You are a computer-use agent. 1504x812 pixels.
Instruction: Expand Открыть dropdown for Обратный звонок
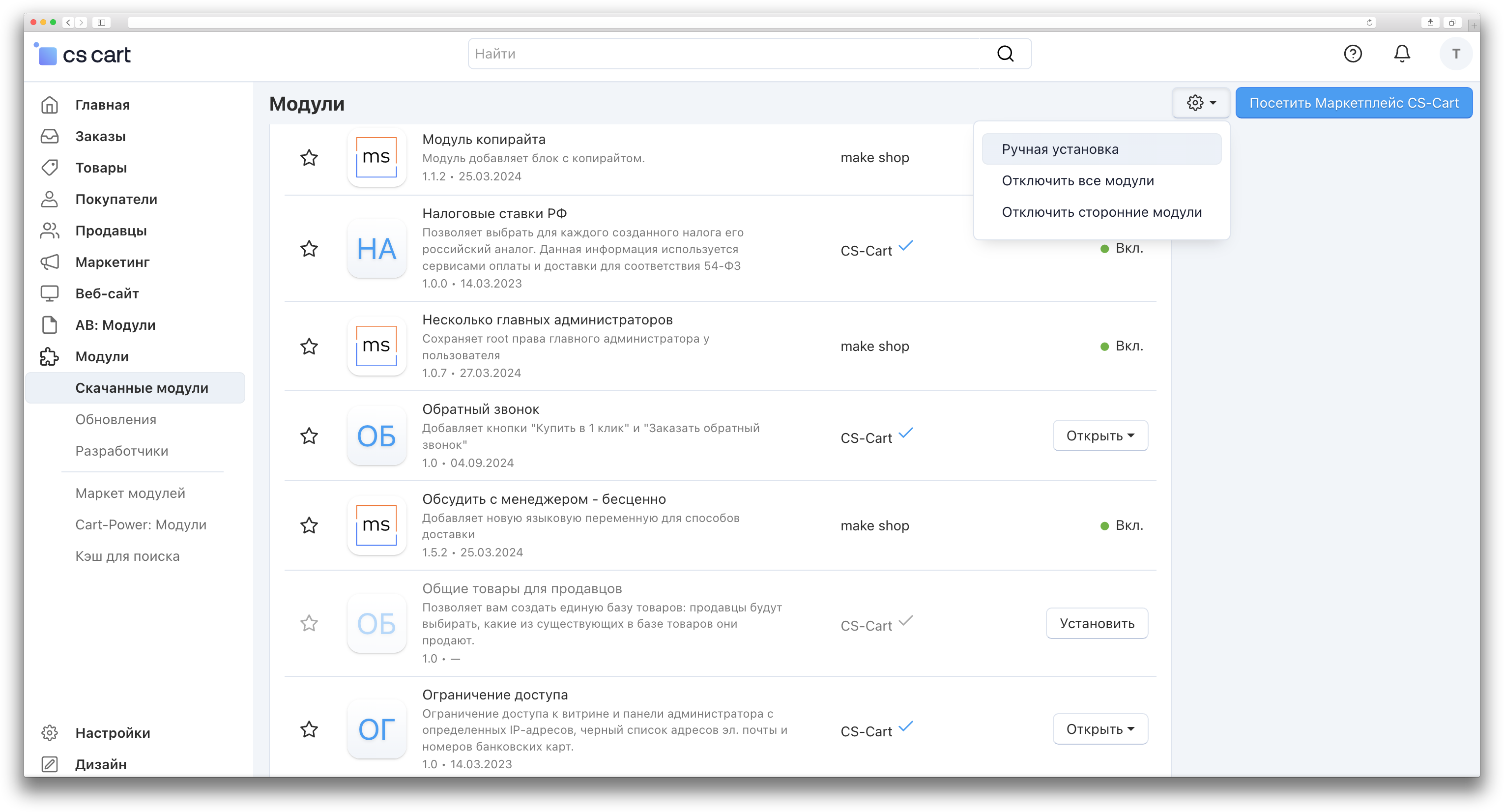[x=1100, y=436]
